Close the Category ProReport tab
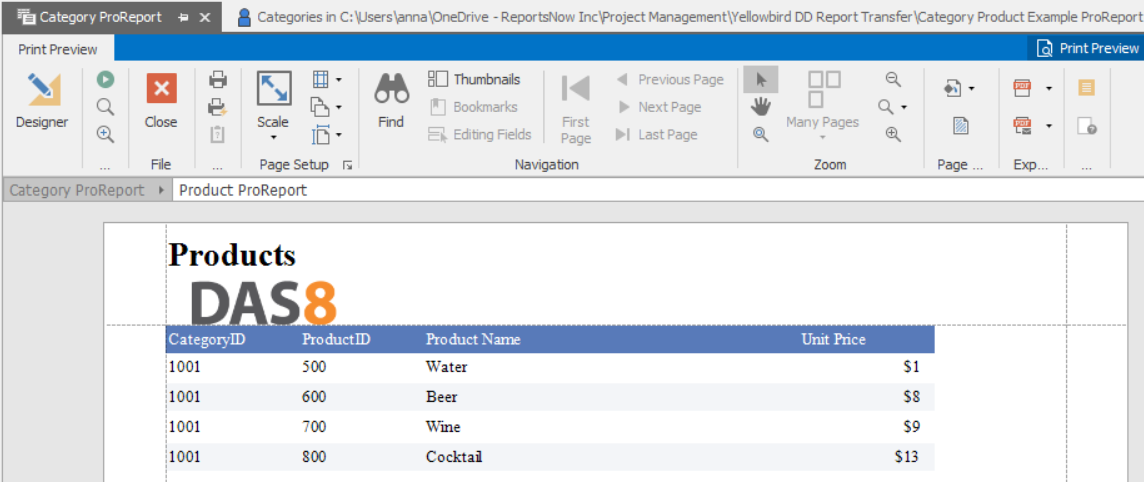The height and width of the screenshot is (482, 1144). 205,17
